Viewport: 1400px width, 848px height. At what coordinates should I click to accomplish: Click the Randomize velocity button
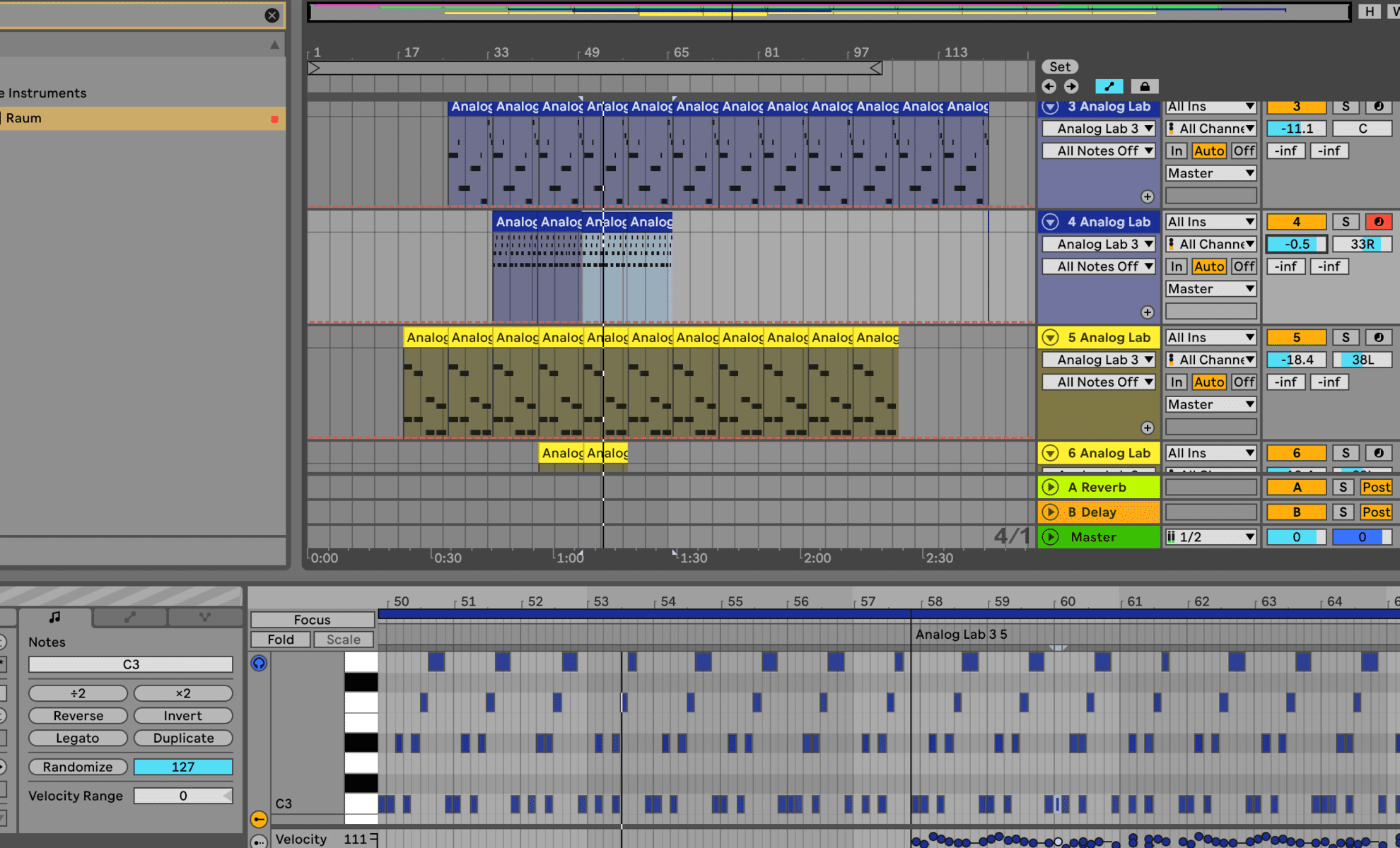coord(78,767)
